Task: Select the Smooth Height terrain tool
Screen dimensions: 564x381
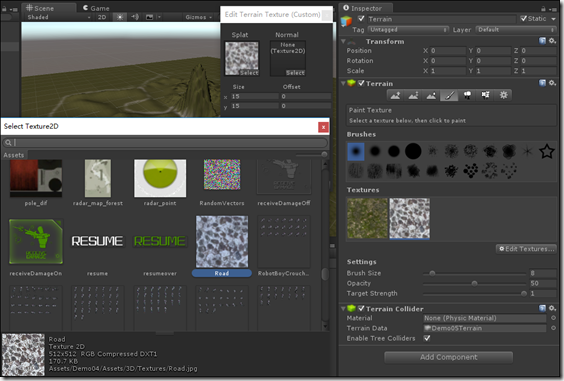Action: point(431,95)
